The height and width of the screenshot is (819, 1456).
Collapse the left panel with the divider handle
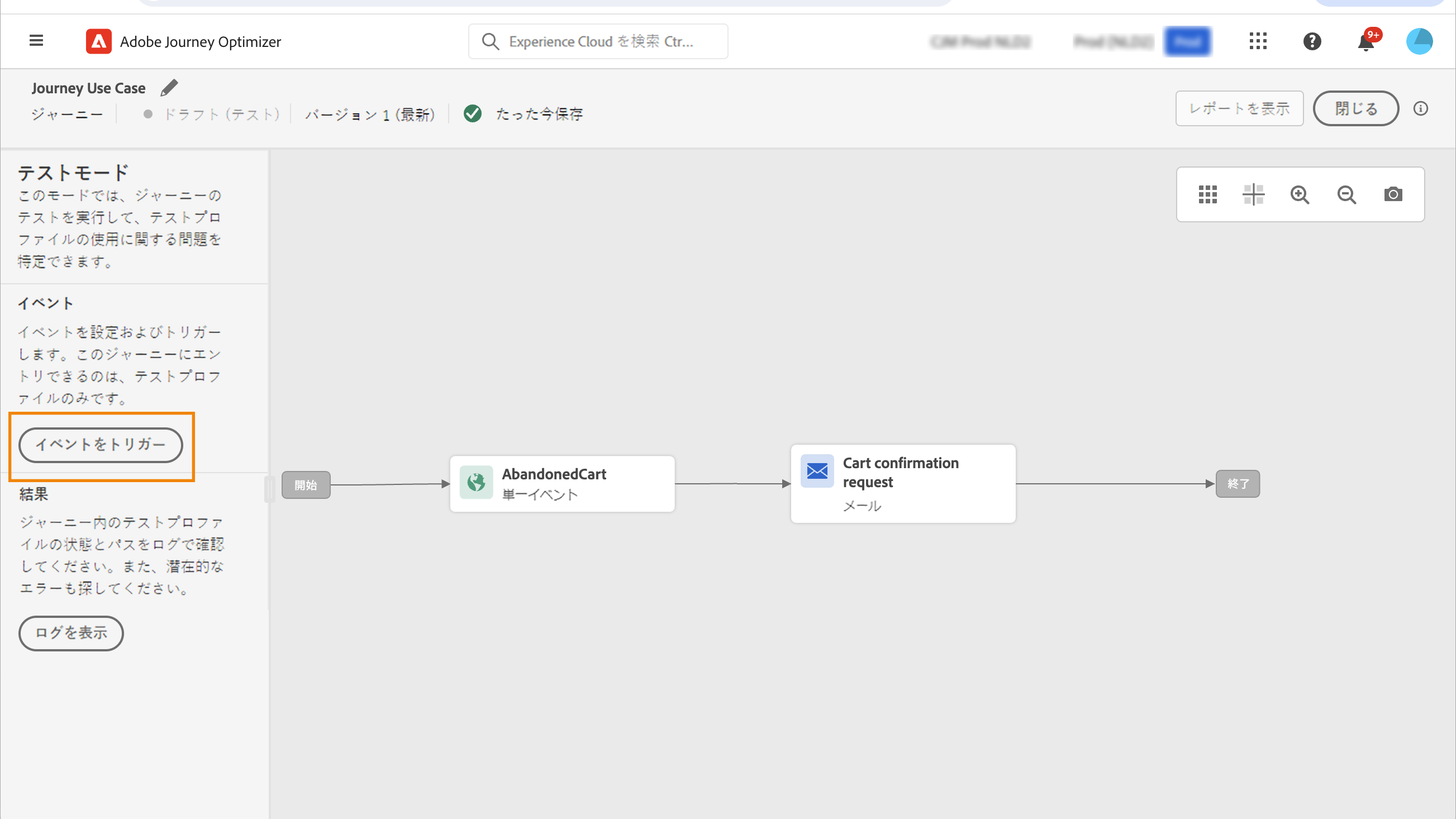[x=270, y=489]
